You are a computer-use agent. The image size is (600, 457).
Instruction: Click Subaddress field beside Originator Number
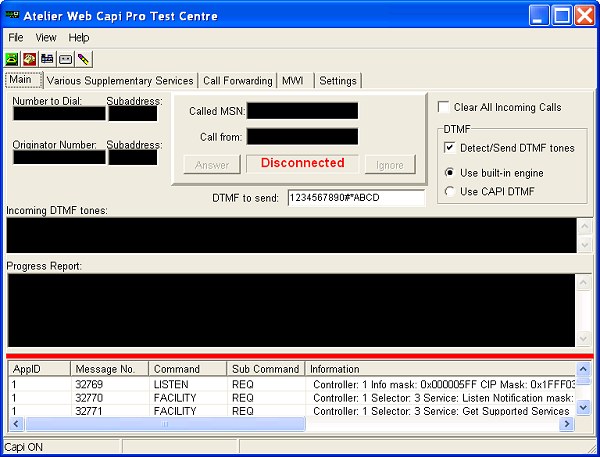point(133,157)
